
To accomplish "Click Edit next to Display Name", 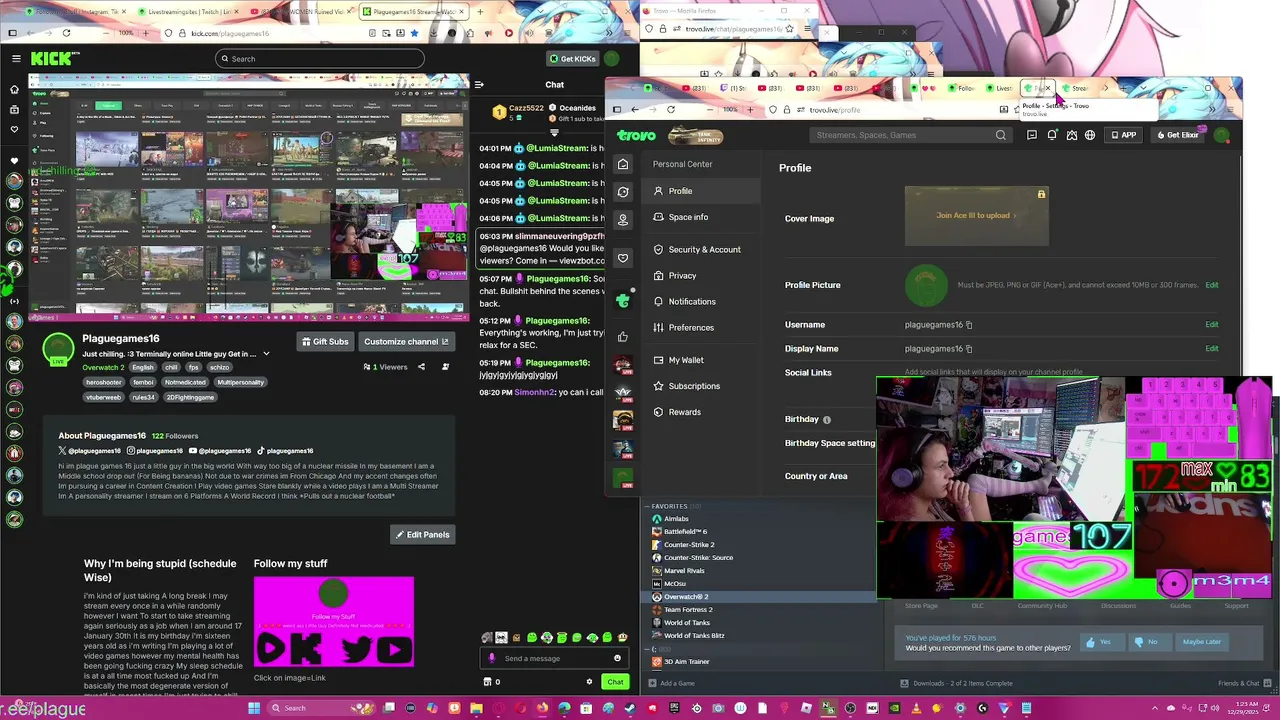I will [1211, 348].
